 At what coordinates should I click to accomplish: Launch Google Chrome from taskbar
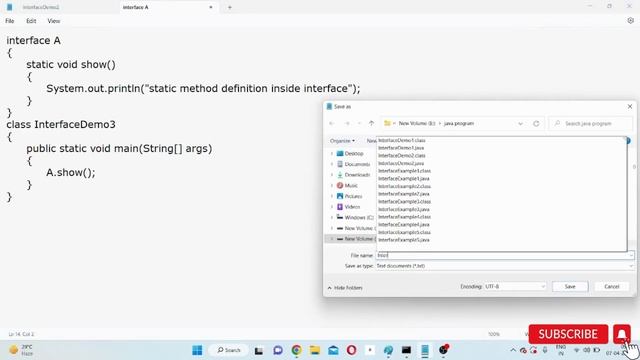click(296, 350)
